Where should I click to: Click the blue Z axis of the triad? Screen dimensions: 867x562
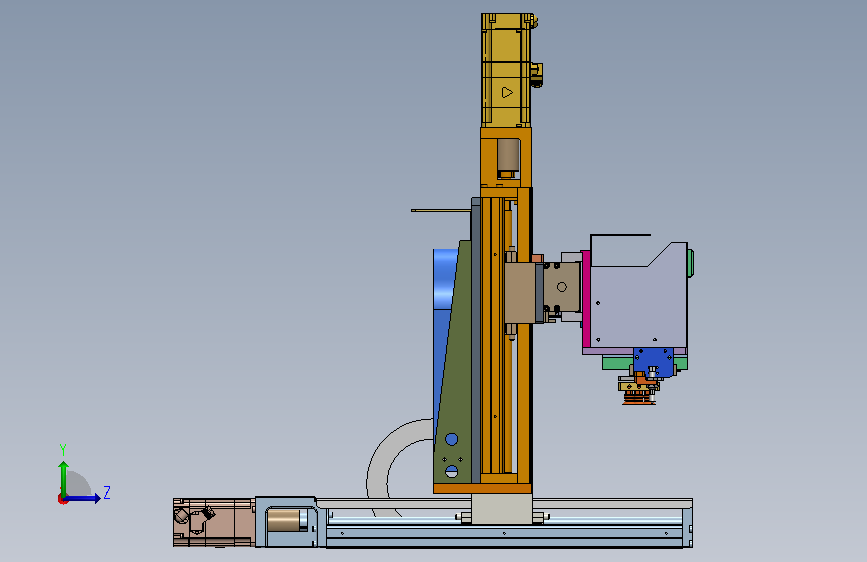click(x=81, y=498)
